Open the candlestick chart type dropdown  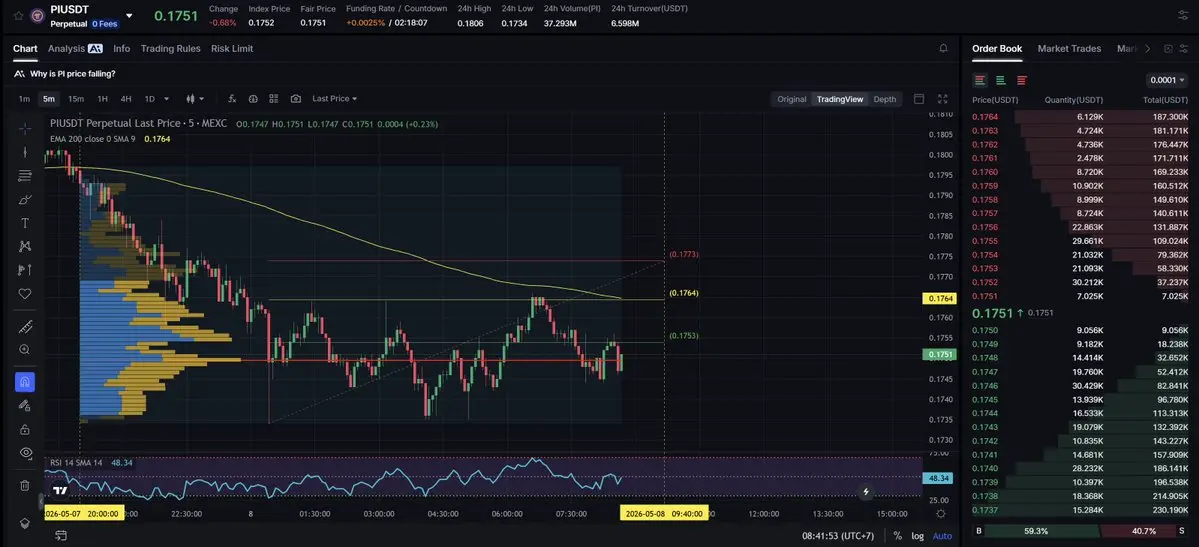[x=195, y=99]
